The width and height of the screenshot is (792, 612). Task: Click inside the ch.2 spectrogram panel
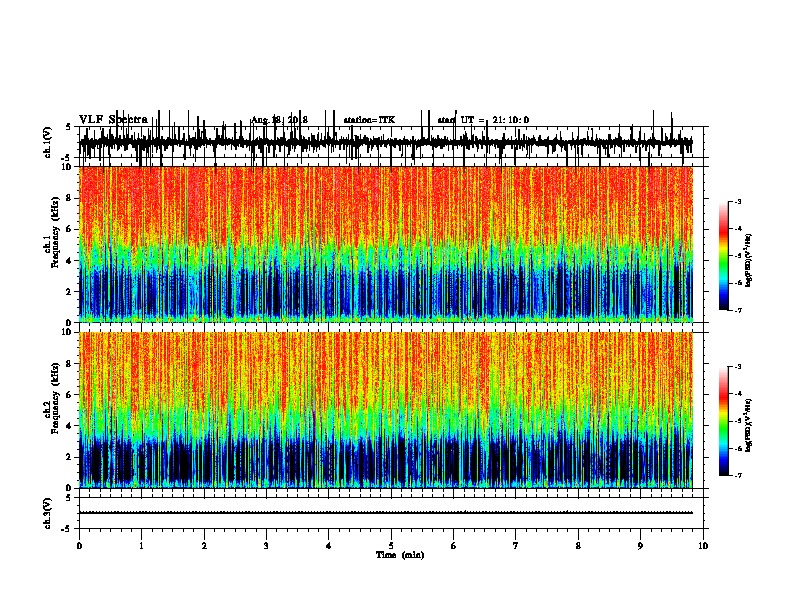point(386,410)
